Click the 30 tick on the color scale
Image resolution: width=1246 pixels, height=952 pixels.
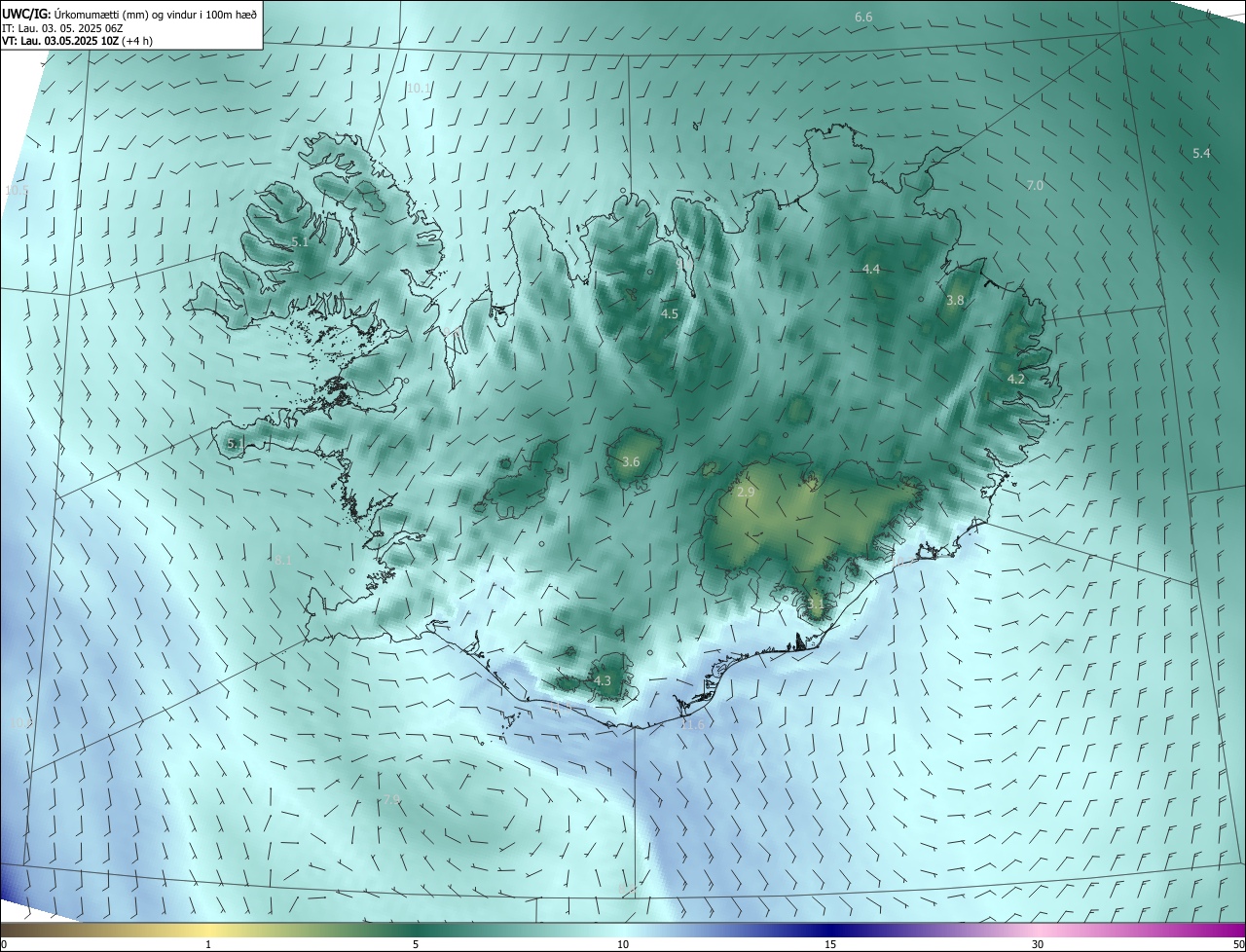pos(1038,944)
